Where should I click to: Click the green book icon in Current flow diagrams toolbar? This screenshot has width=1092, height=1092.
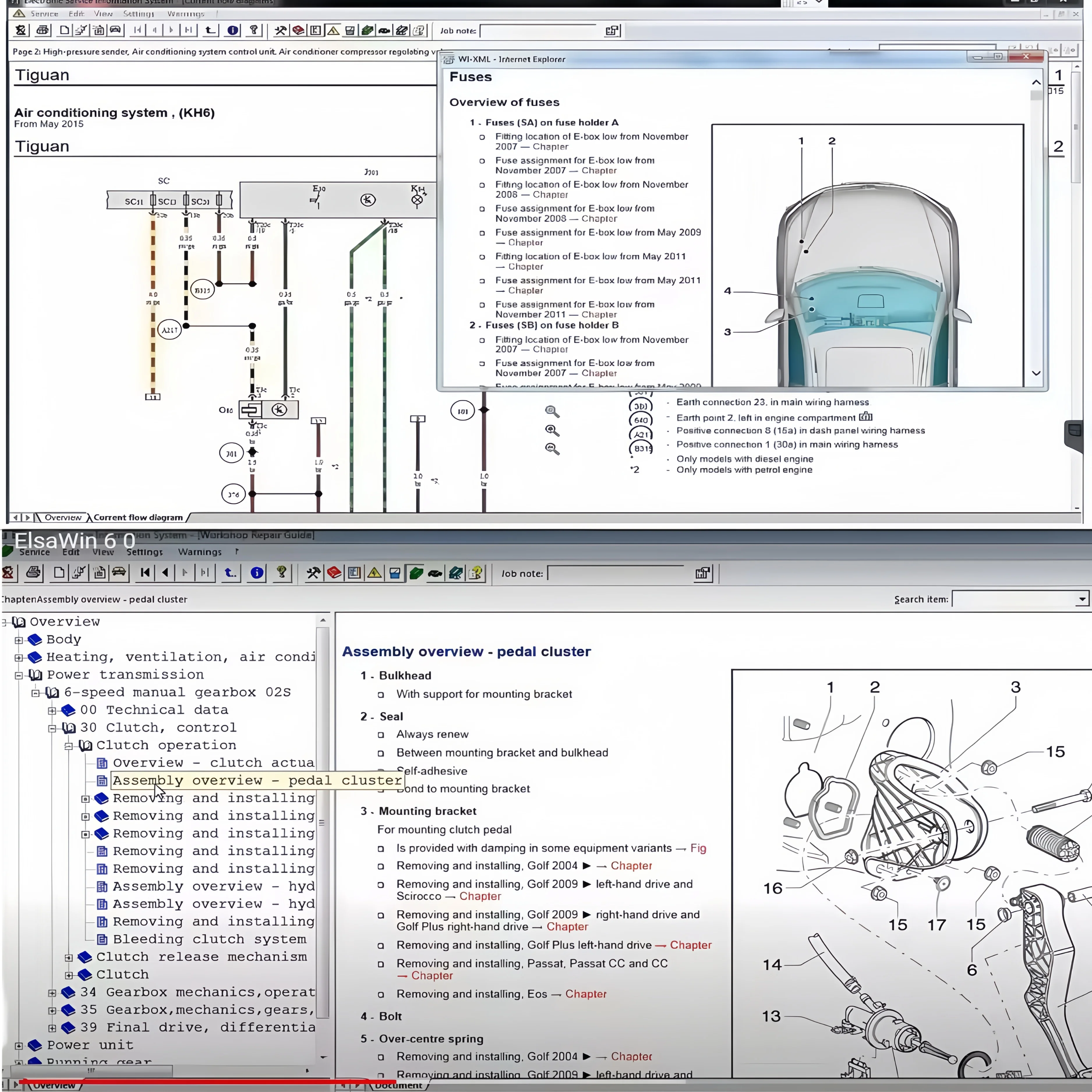367,30
